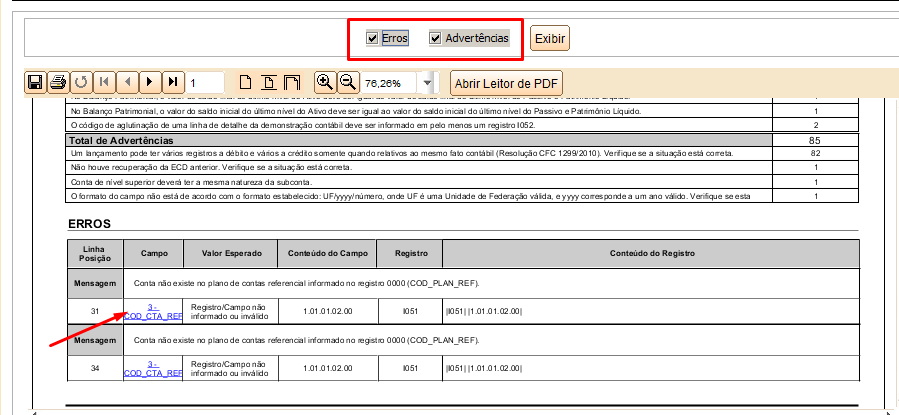Viewport: 899px width, 415px height.
Task: Click 'Registro/Campo não informado' cell on line 34
Action: 229,368
